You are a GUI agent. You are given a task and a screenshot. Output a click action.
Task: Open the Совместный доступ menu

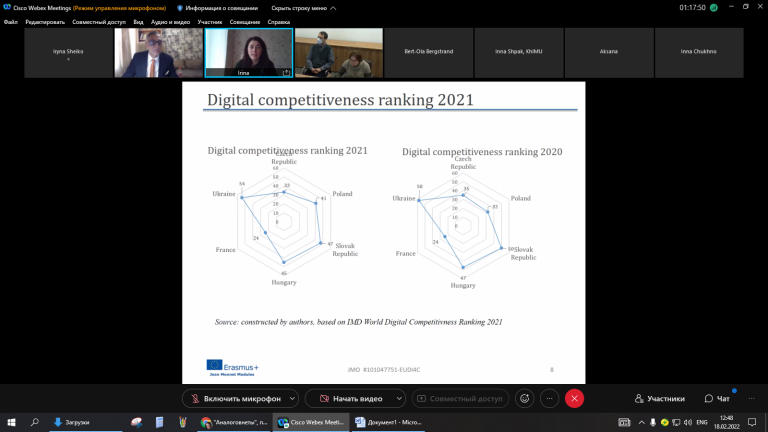(x=99, y=22)
